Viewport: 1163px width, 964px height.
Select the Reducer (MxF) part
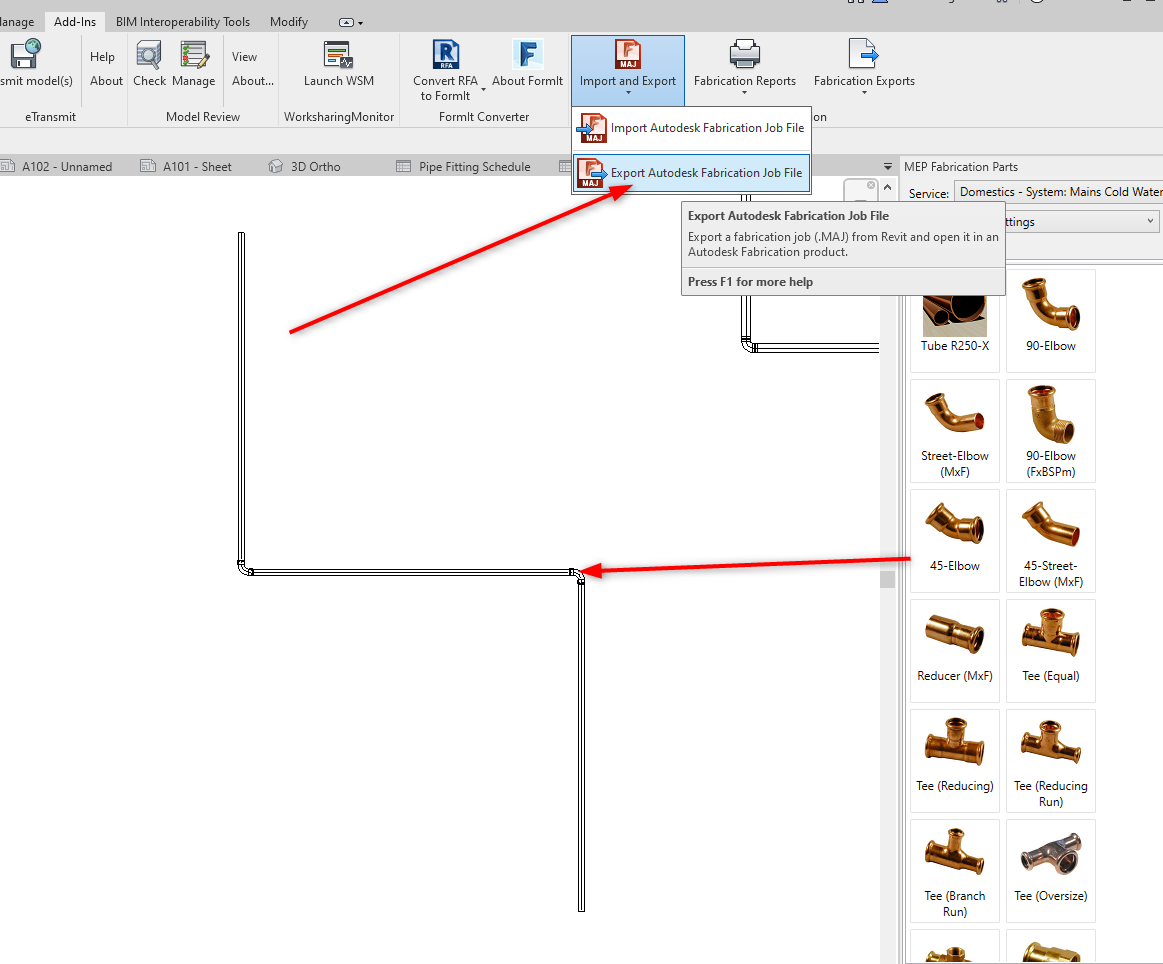[955, 650]
